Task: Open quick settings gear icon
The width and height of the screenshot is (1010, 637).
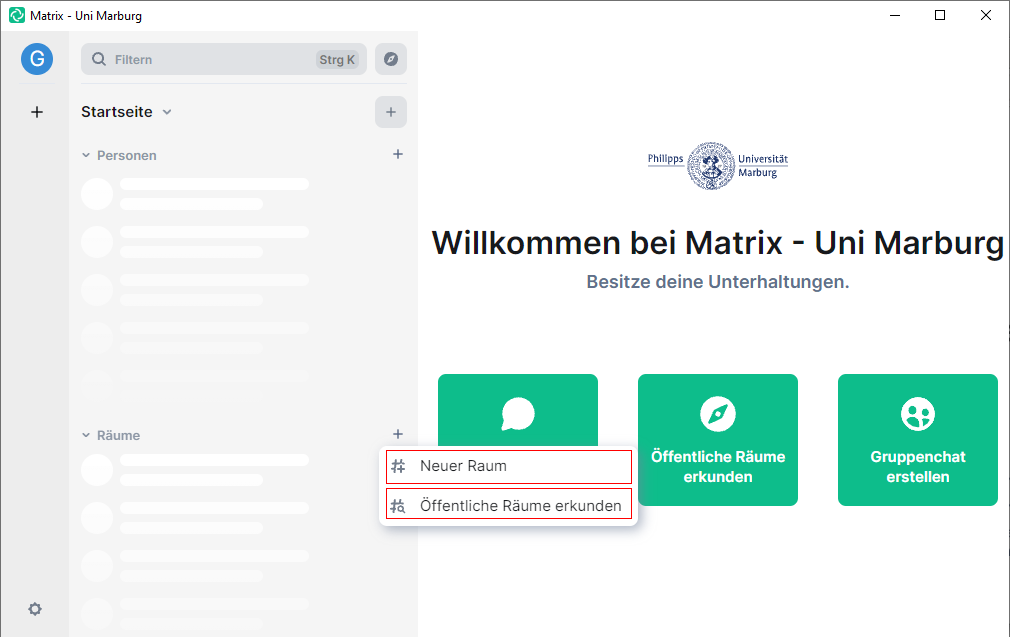Action: tap(35, 609)
